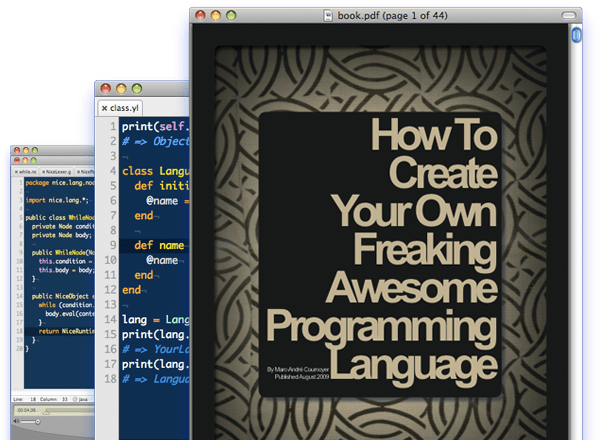This screenshot has width=600, height=440.
Task: Click 'book.pdf (page 1 of 44)' title text
Action: (392, 16)
